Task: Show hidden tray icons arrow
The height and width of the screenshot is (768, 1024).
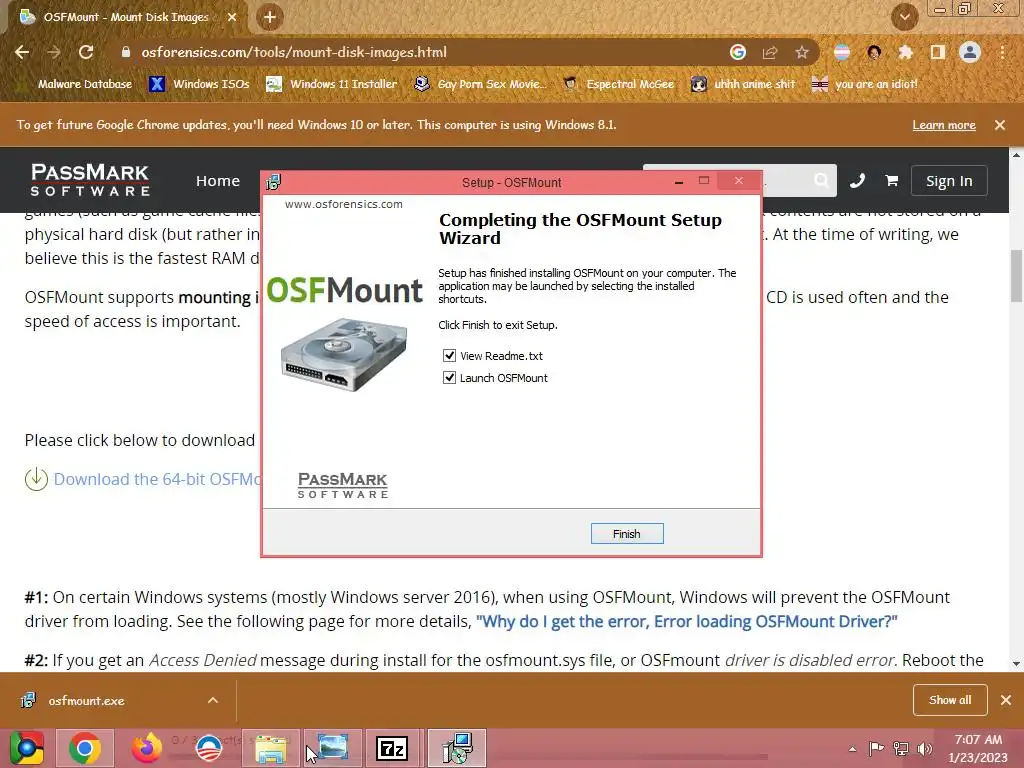Action: (x=853, y=749)
